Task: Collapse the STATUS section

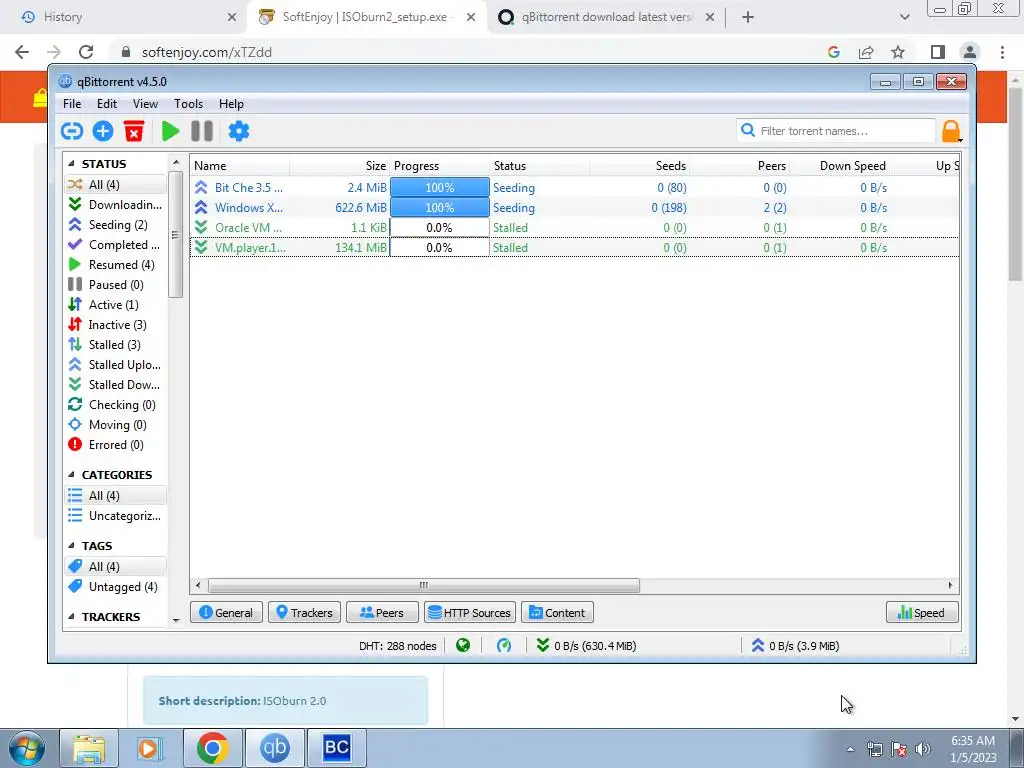Action: click(71, 164)
